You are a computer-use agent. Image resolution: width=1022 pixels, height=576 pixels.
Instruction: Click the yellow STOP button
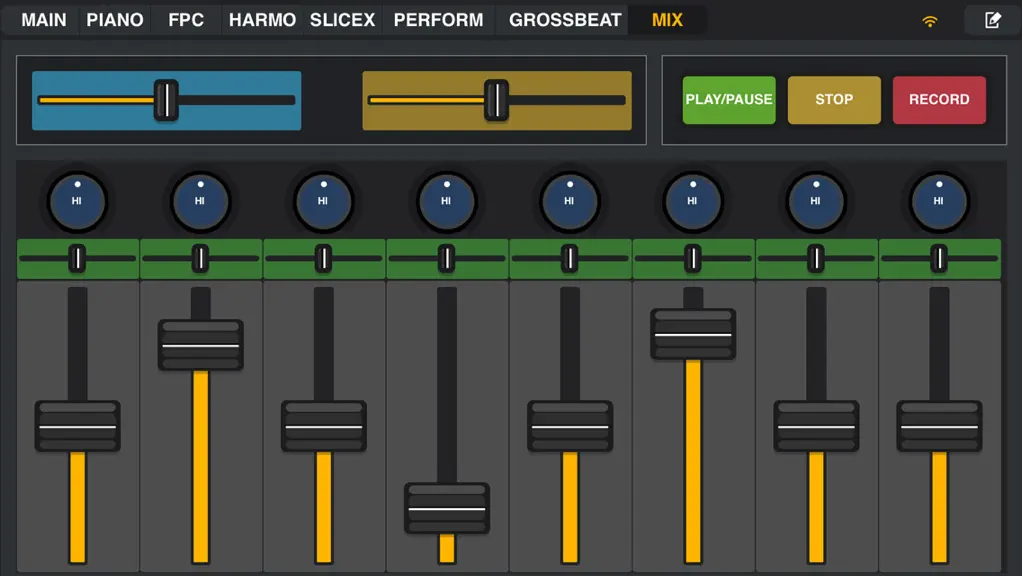pos(834,100)
